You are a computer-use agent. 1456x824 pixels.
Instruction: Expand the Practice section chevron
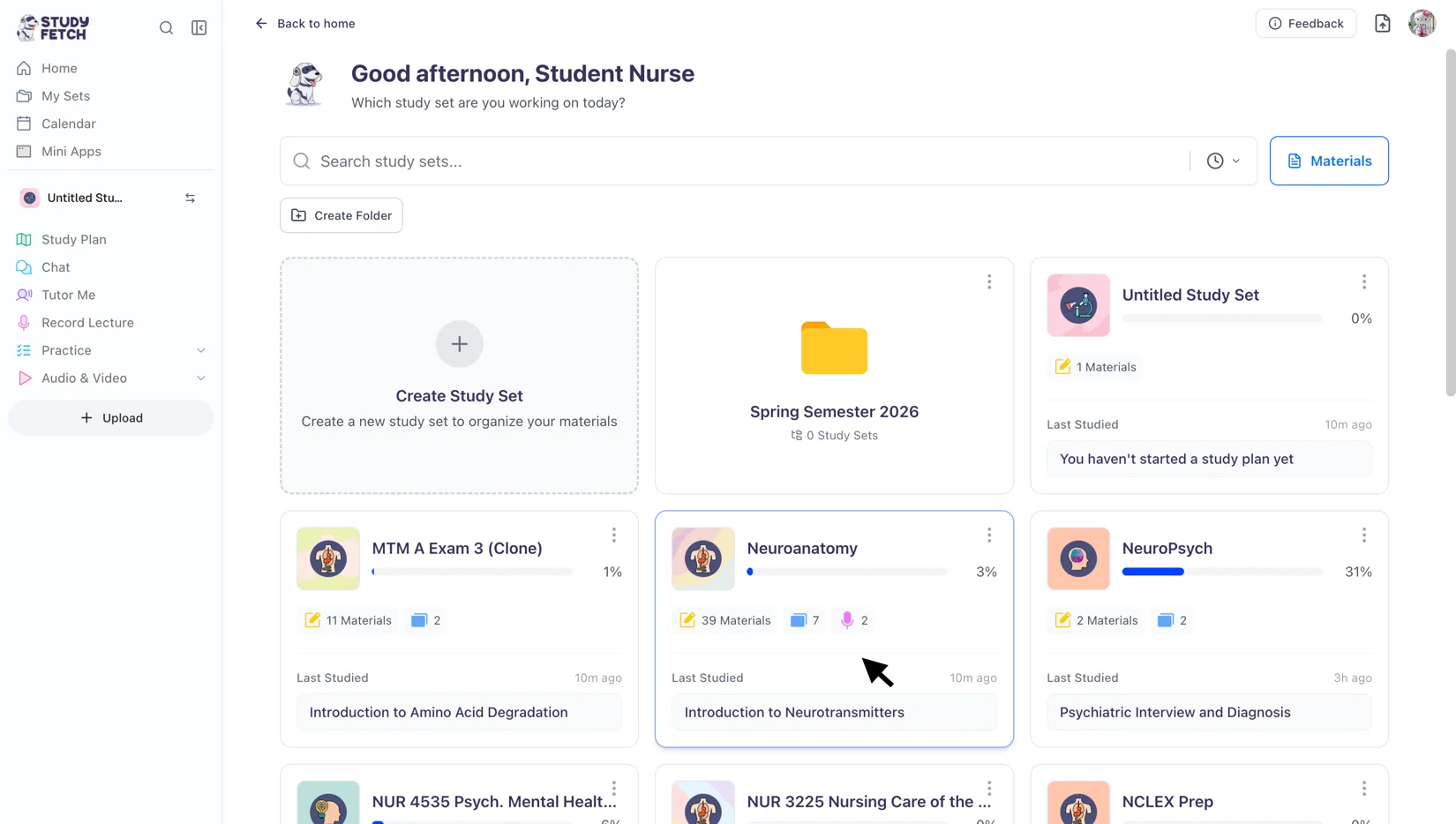tap(201, 351)
